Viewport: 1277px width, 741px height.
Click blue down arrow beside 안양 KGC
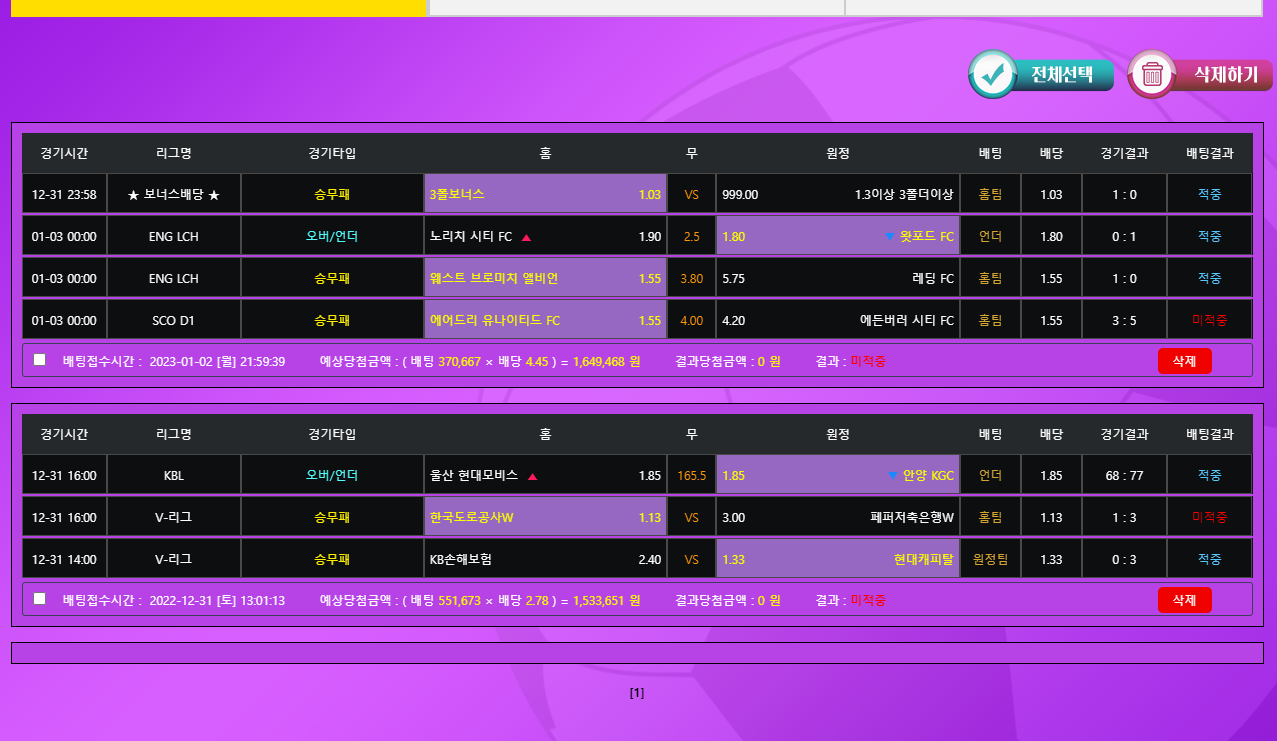coord(892,476)
